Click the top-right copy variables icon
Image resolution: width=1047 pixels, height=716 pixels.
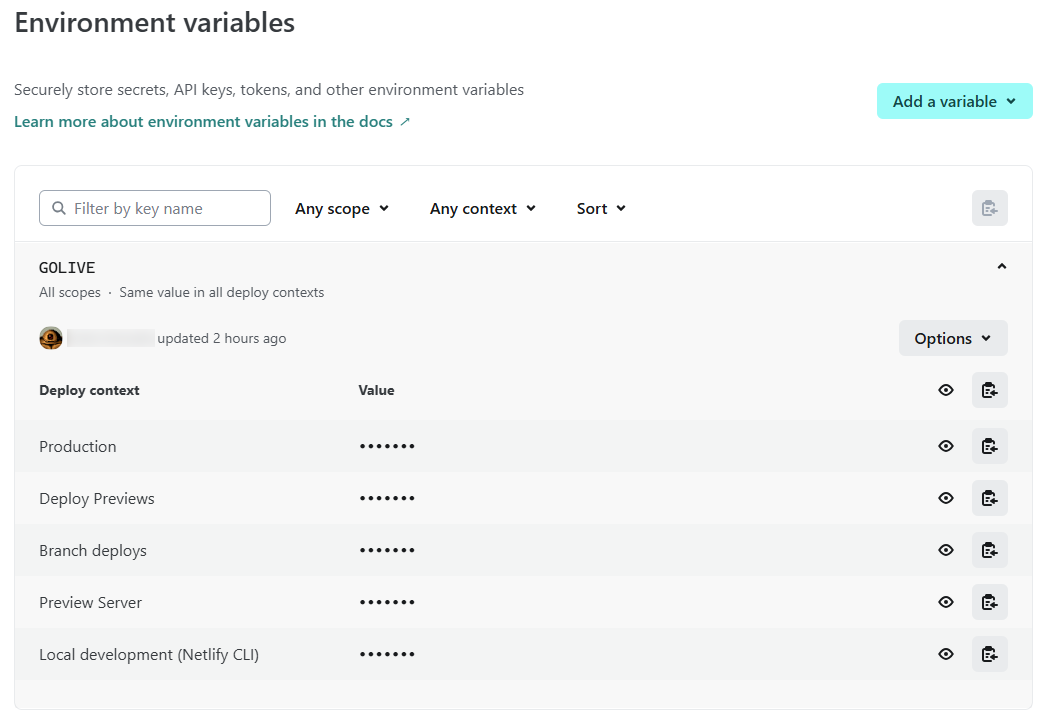tap(989, 208)
